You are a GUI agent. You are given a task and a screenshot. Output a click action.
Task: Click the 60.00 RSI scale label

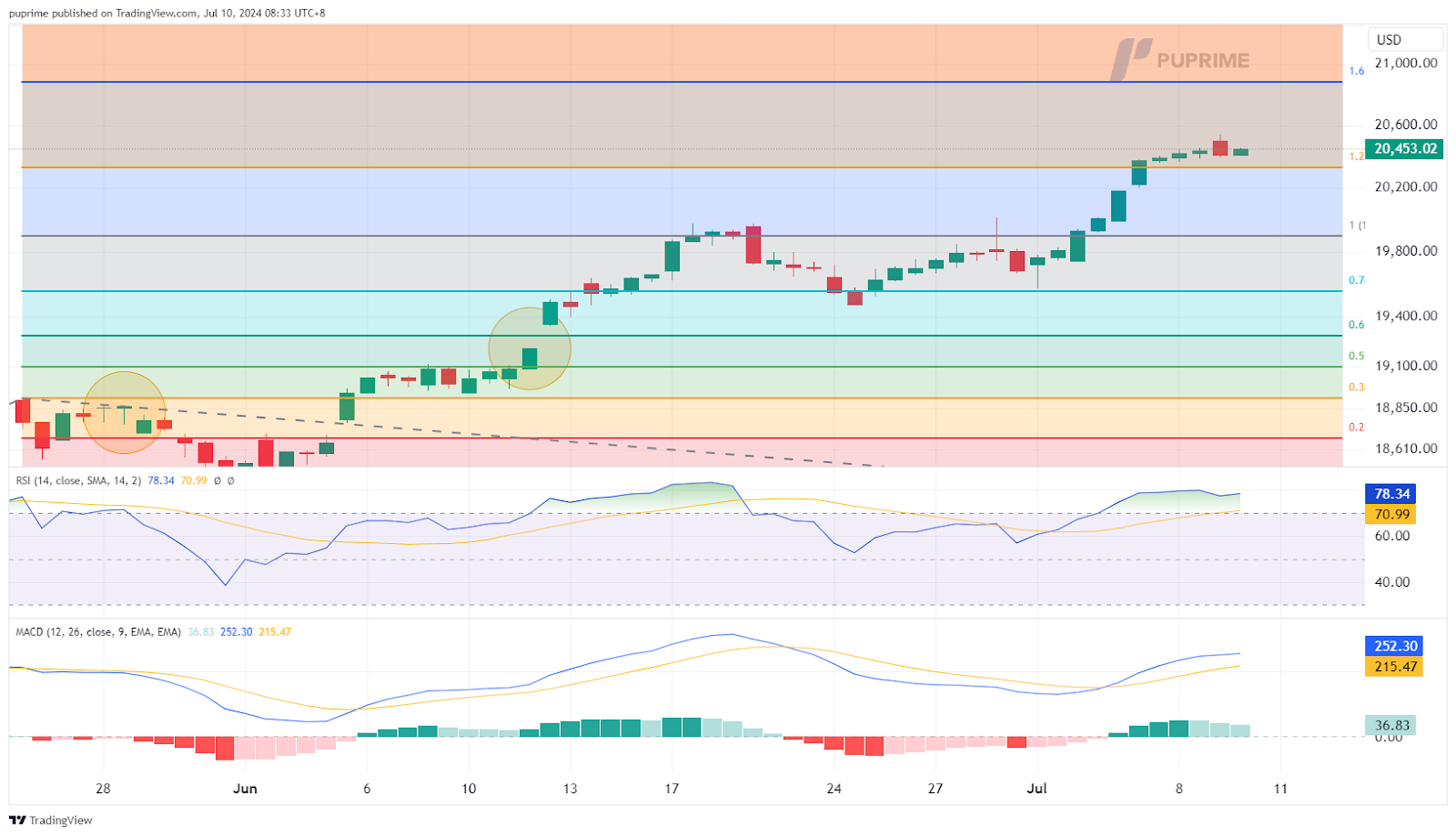(1392, 536)
